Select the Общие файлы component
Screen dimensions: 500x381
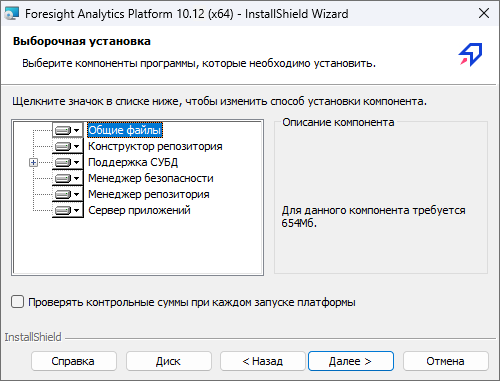coord(125,130)
